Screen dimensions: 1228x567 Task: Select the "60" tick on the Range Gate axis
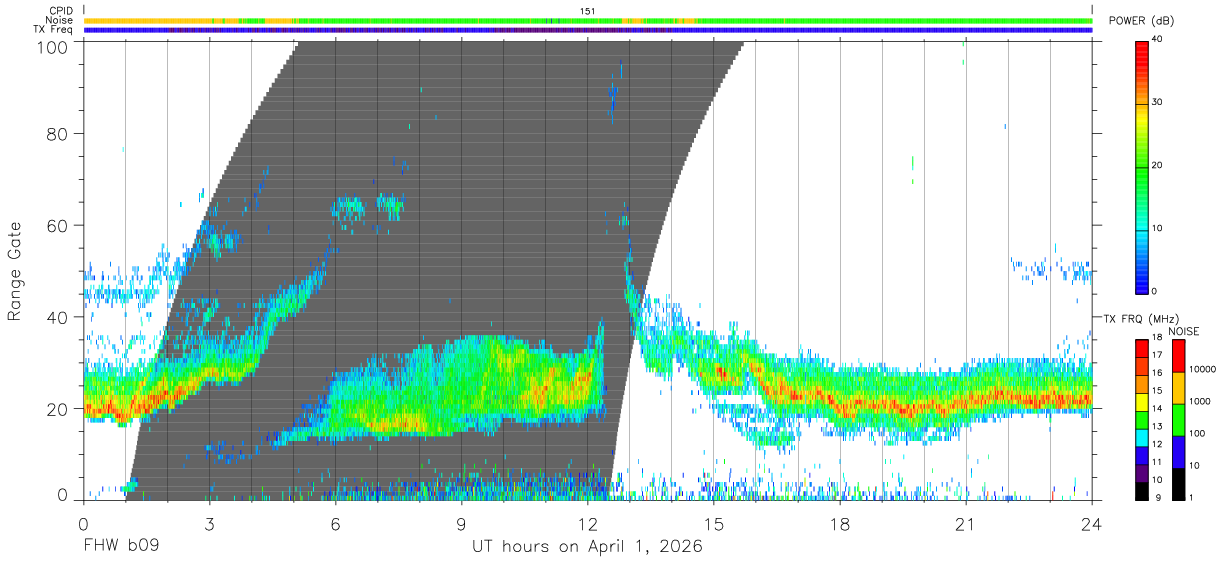coord(59,225)
